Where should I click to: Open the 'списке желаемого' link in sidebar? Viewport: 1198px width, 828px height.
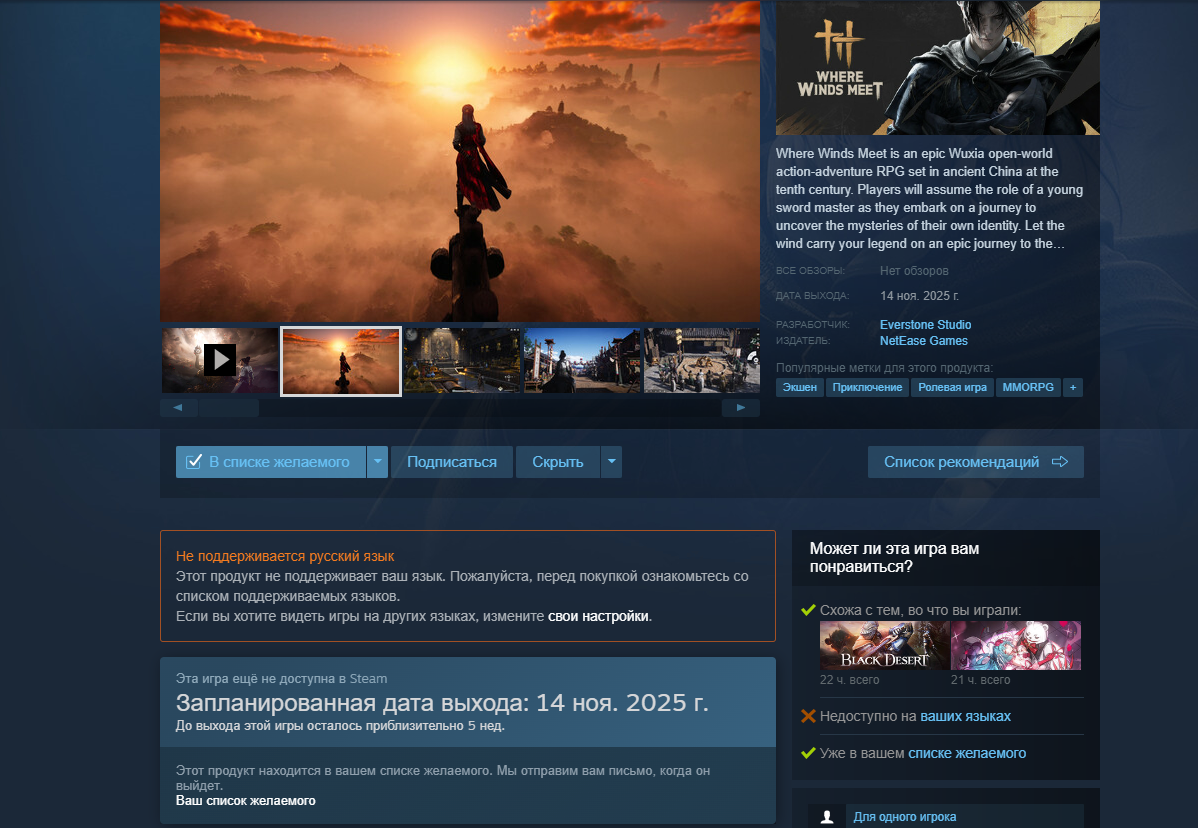tap(966, 753)
